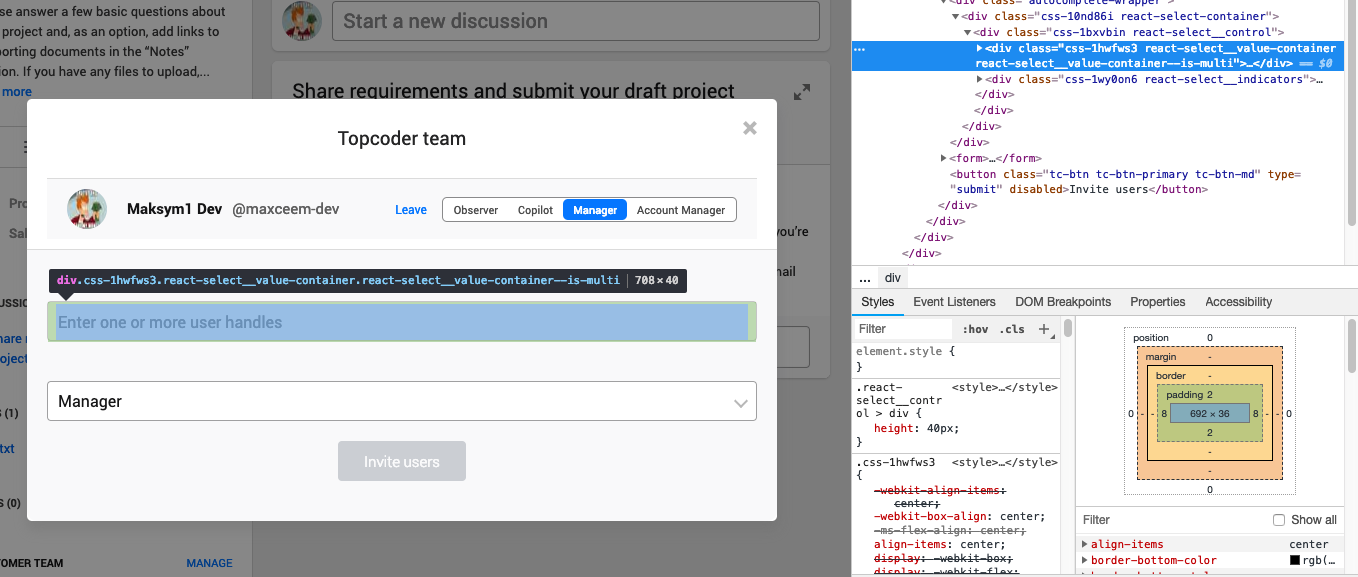Screen dimensions: 1358x577
Task: Click the Leave link
Action: [x=411, y=210]
